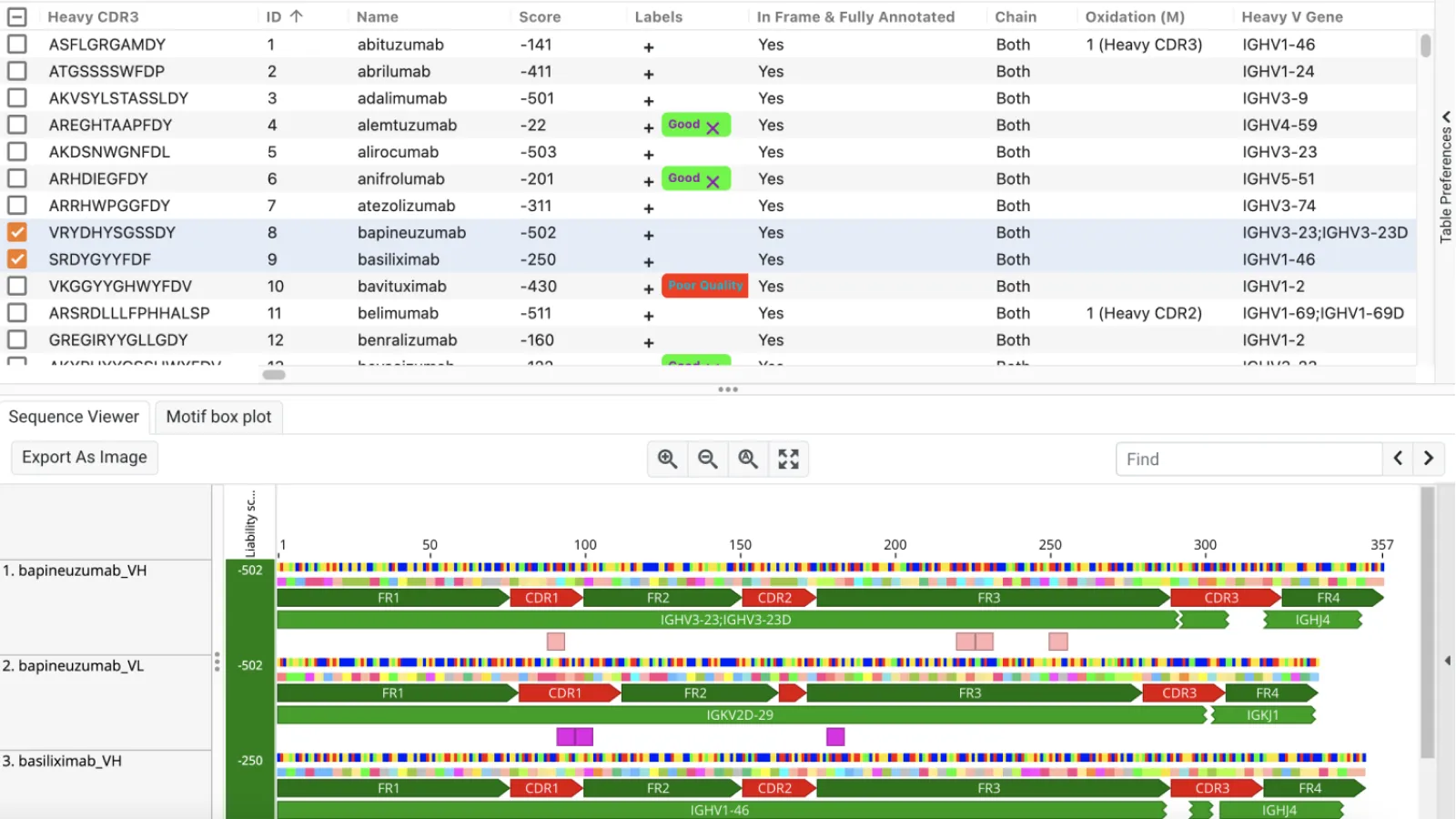Remove the Good label from alemtuzumab
Image resolution: width=1456 pixels, height=819 pixels.
point(713,128)
